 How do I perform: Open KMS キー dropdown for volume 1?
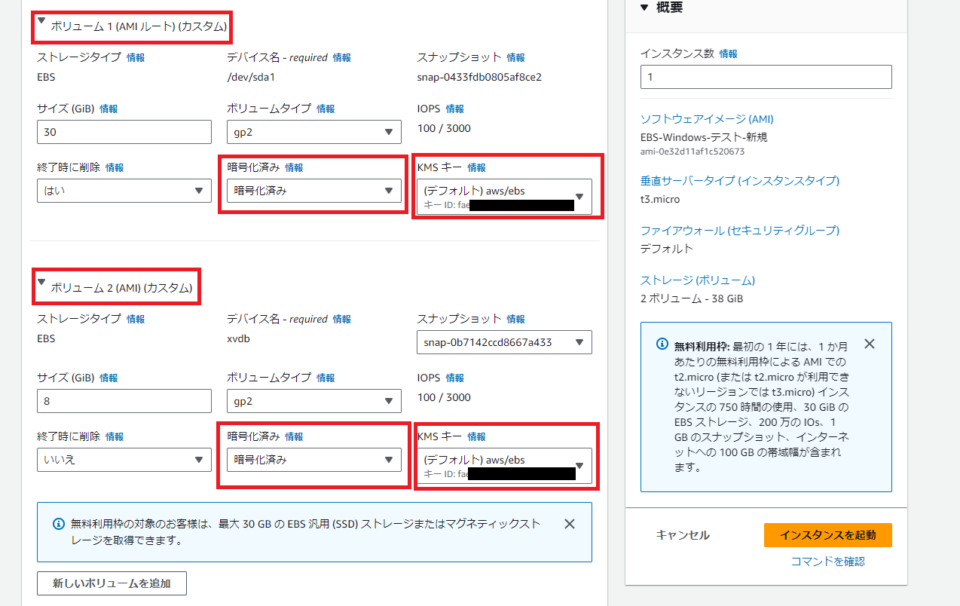click(x=504, y=196)
